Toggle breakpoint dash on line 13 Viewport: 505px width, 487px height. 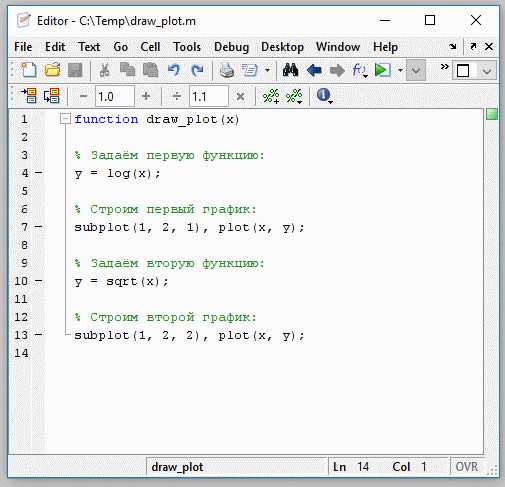point(39,335)
